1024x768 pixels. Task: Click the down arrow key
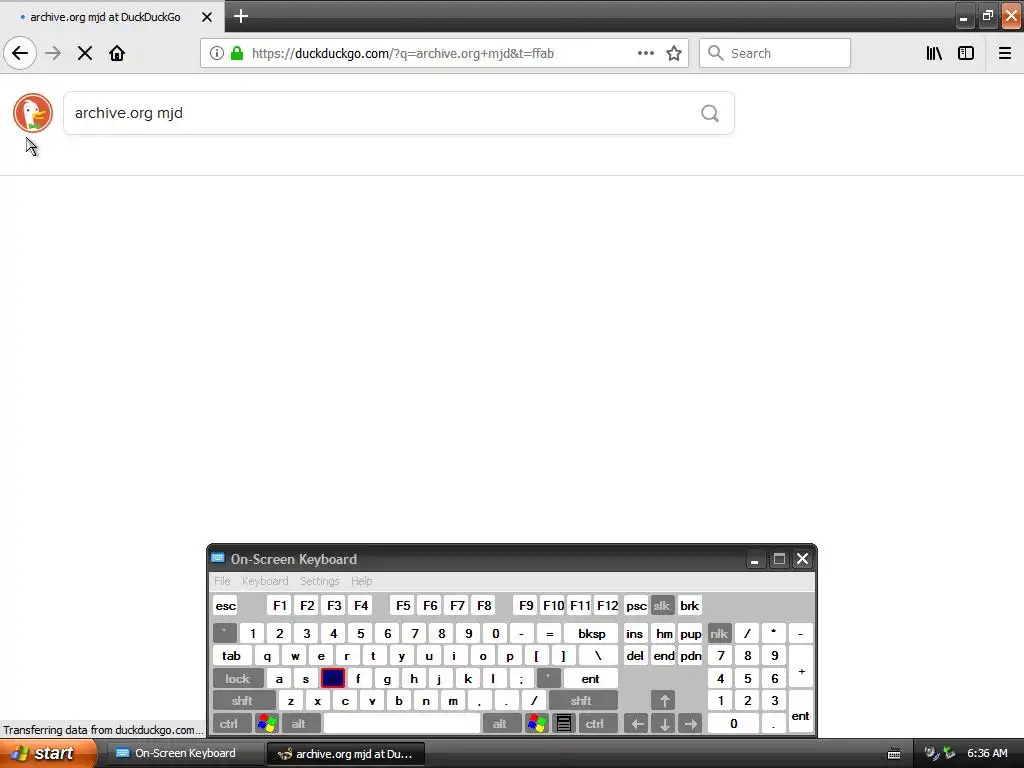pos(664,724)
